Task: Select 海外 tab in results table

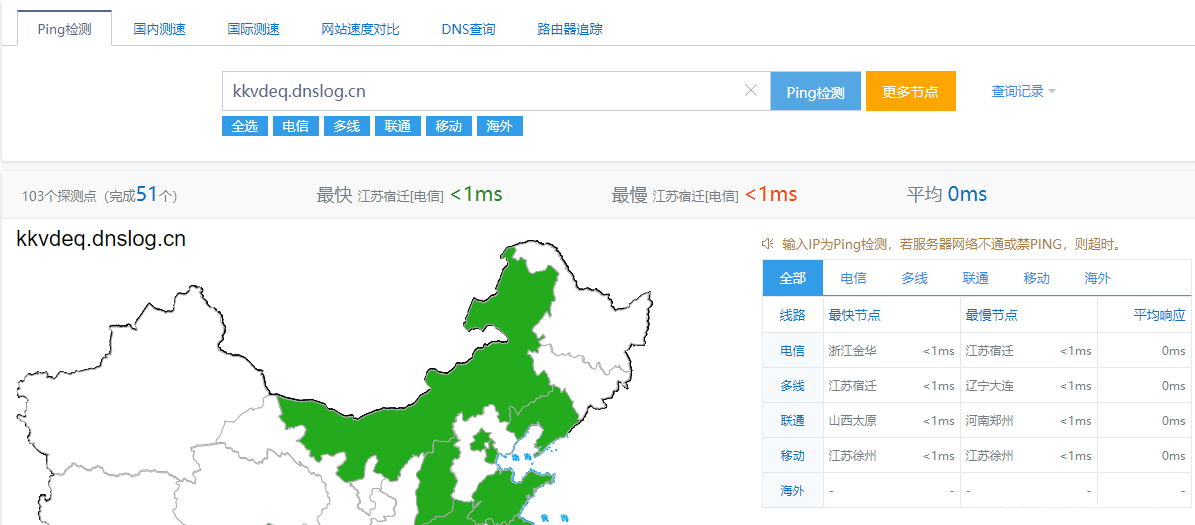Action: [x=1097, y=278]
